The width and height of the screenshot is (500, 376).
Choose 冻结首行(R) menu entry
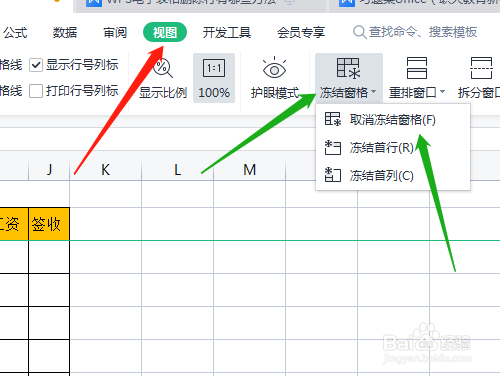[x=393, y=147]
